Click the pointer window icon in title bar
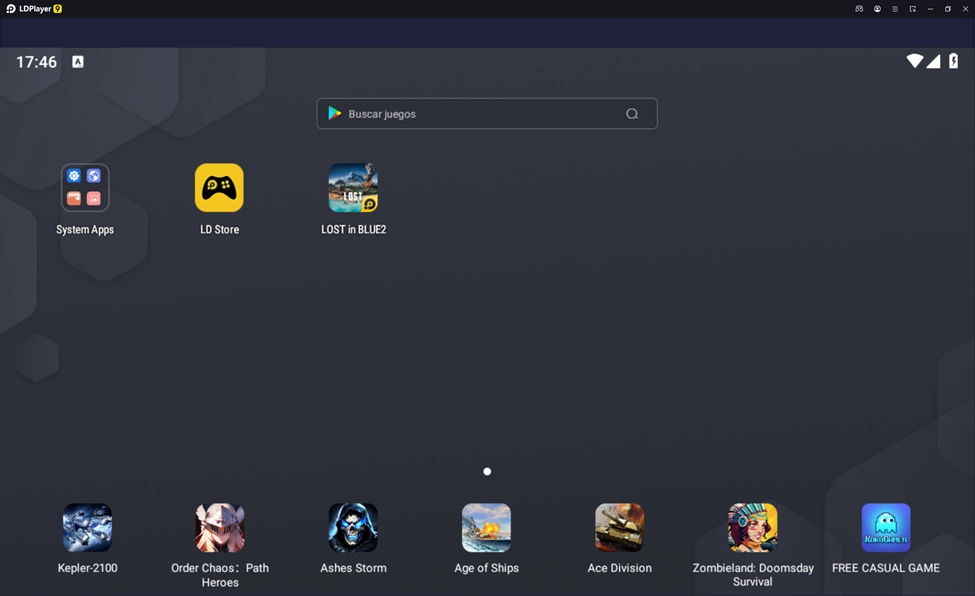Image resolution: width=975 pixels, height=596 pixels. click(912, 9)
